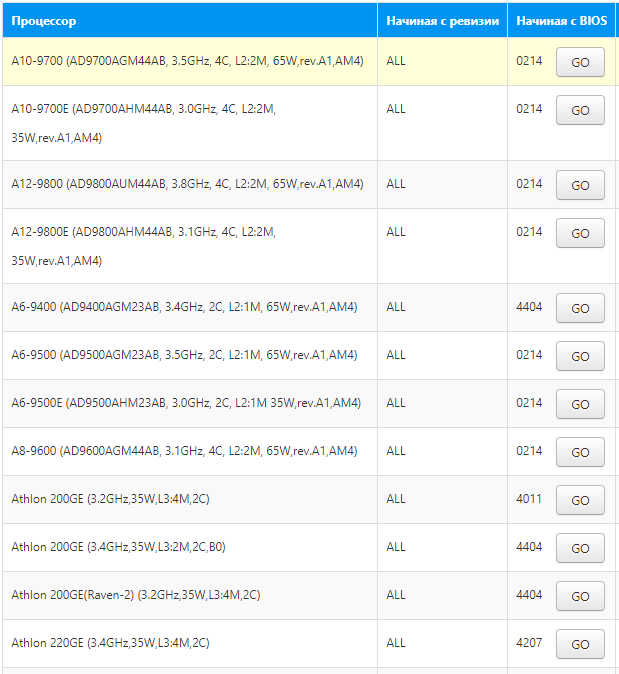Image resolution: width=619 pixels, height=674 pixels.
Task: Click GO button for A6-9400 row
Action: pyautogui.click(x=580, y=308)
